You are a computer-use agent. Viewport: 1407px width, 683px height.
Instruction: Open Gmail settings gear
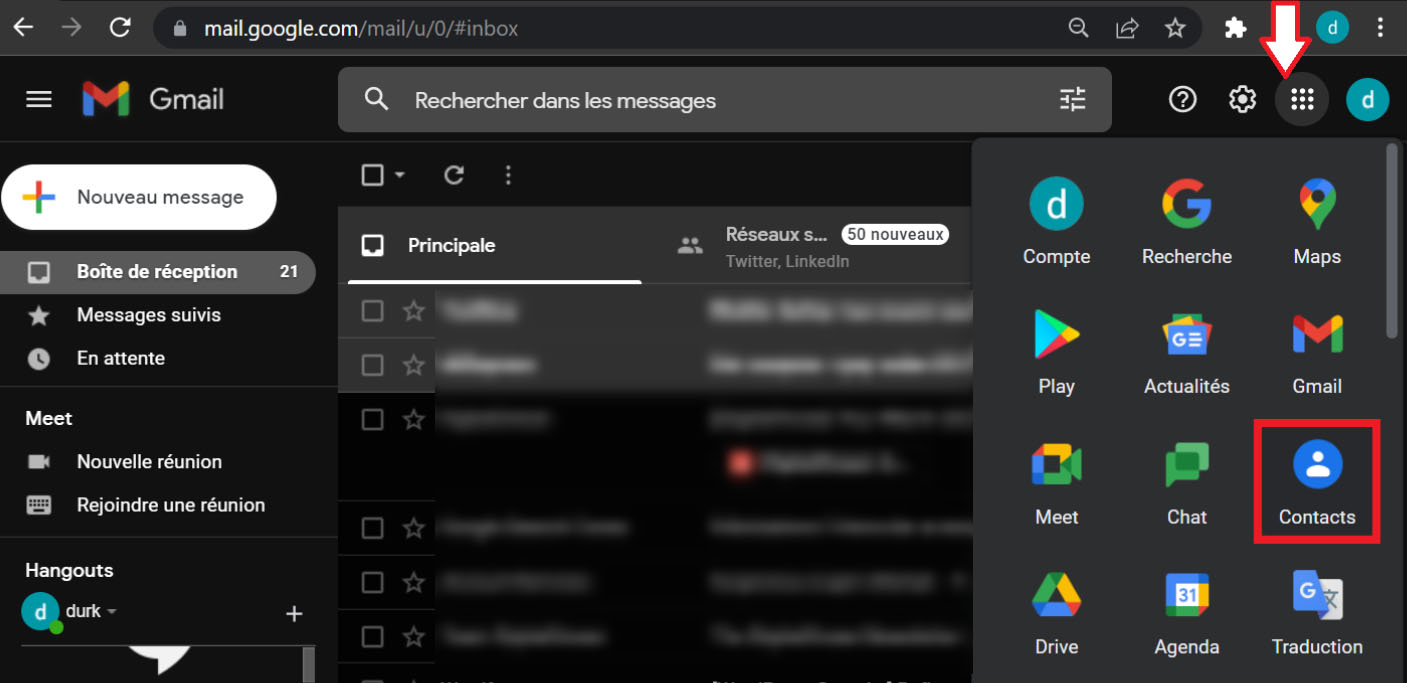[1241, 99]
